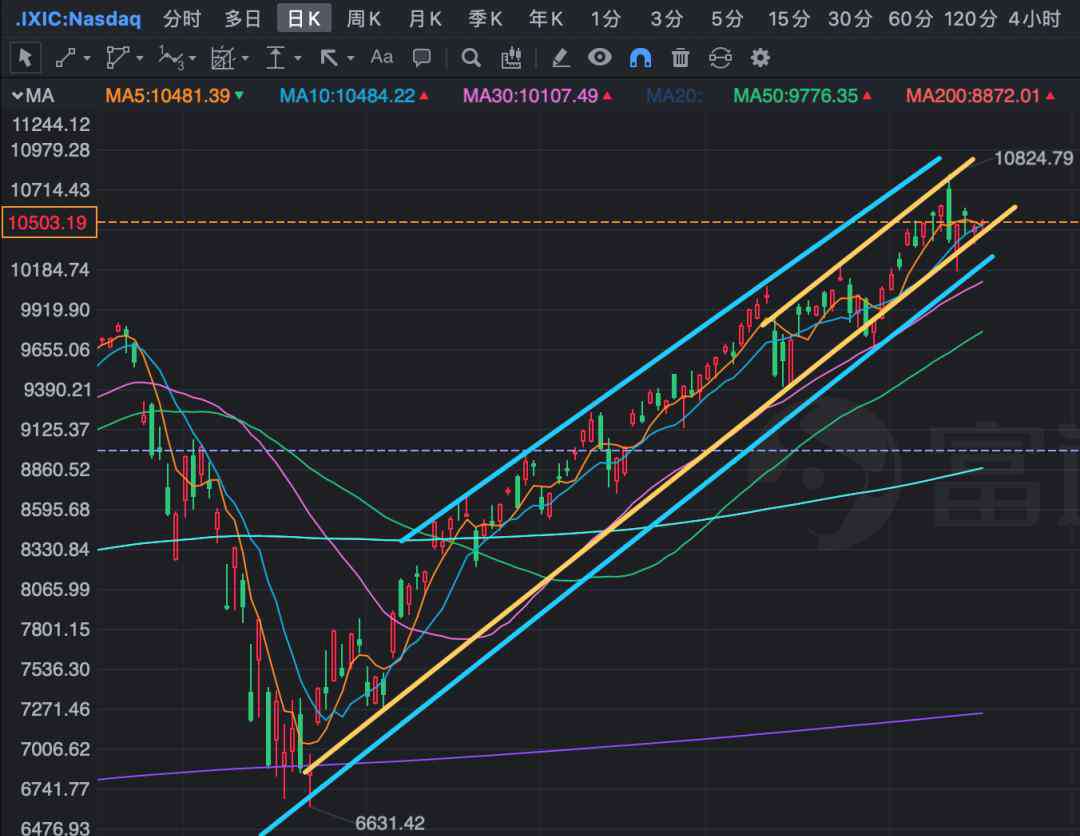The width and height of the screenshot is (1080, 836).
Task: Click the 10503.19 current price label
Action: pyautogui.click(x=49, y=222)
